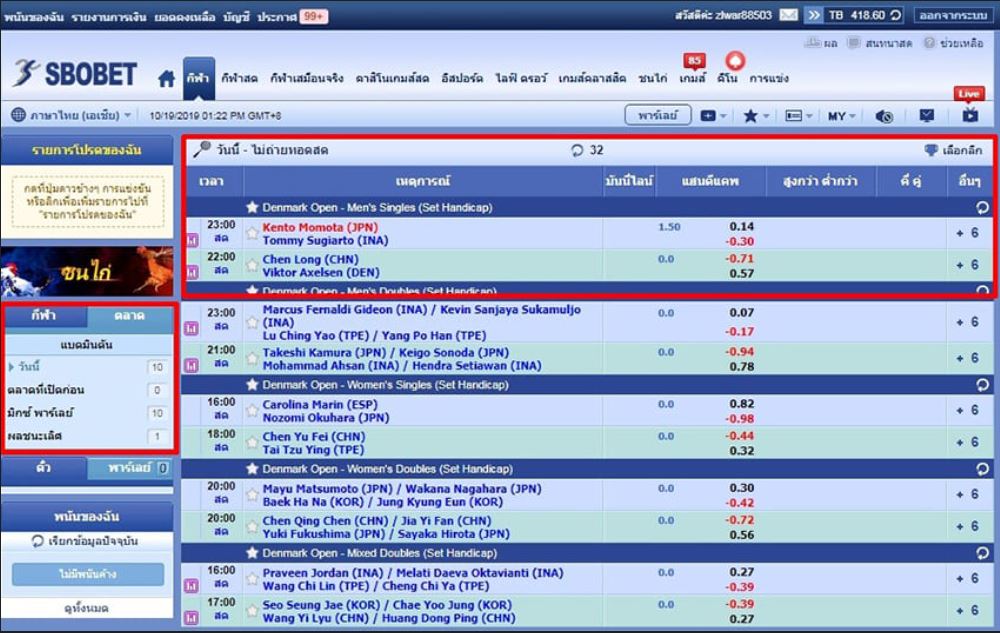
Task: Open รายงานการเงิน financial report link
Action: (109, 17)
